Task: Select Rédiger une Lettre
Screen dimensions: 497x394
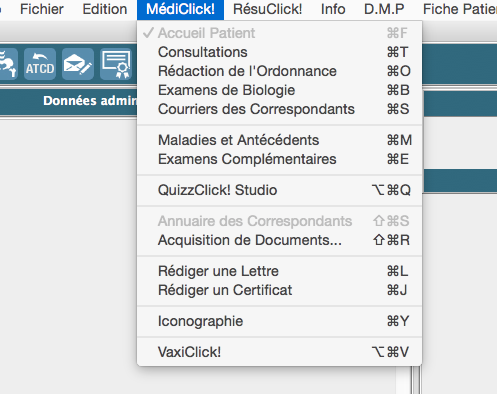Action: click(279, 271)
